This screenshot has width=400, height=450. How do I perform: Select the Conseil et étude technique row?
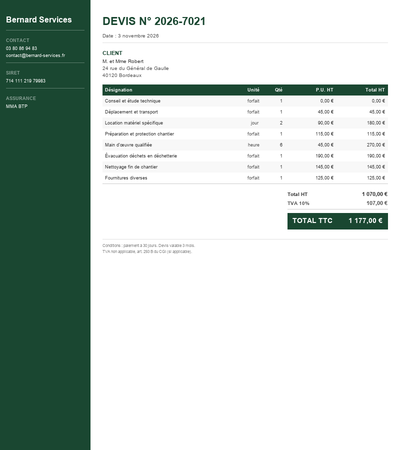(245, 101)
